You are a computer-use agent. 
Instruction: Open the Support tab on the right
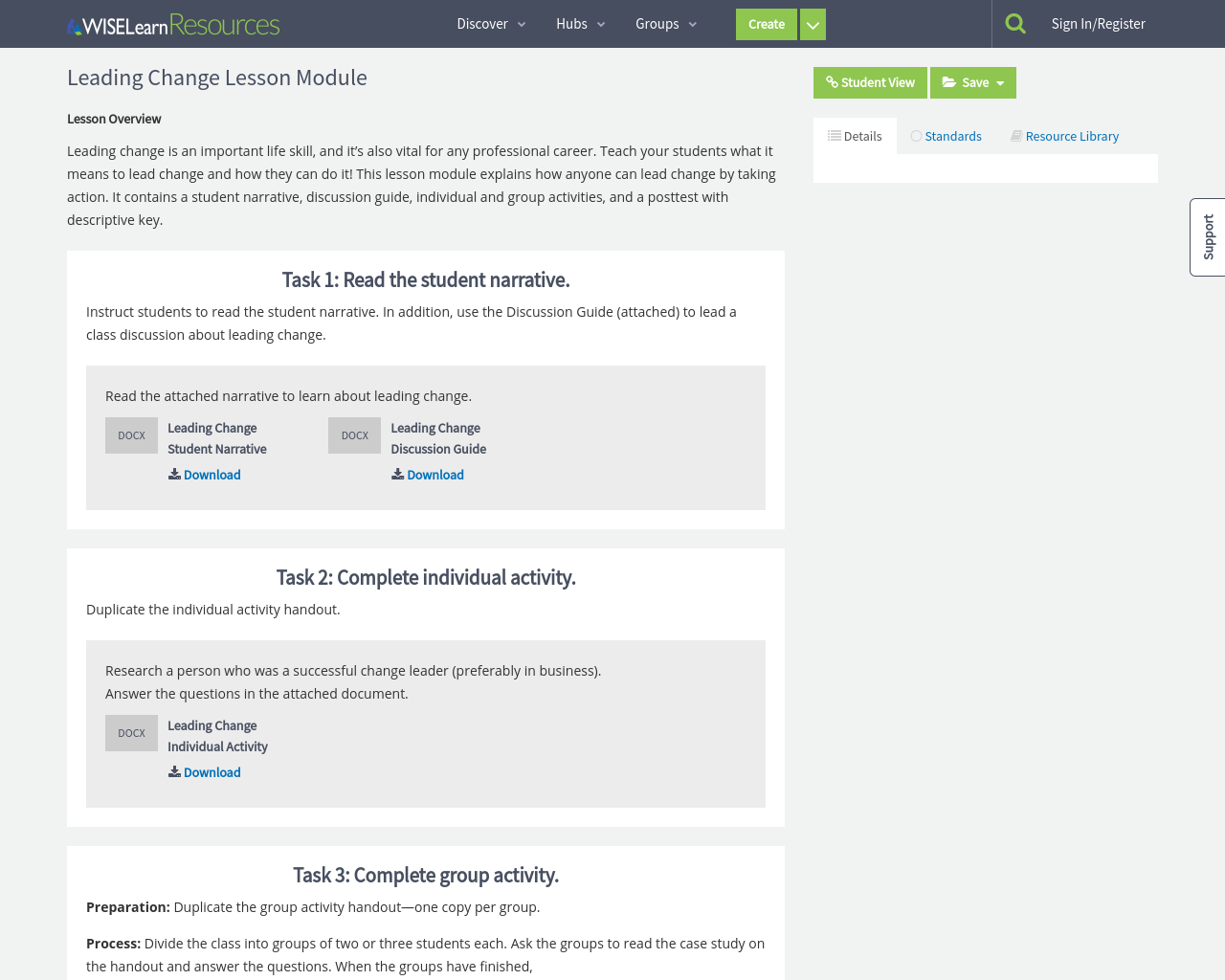1207,237
